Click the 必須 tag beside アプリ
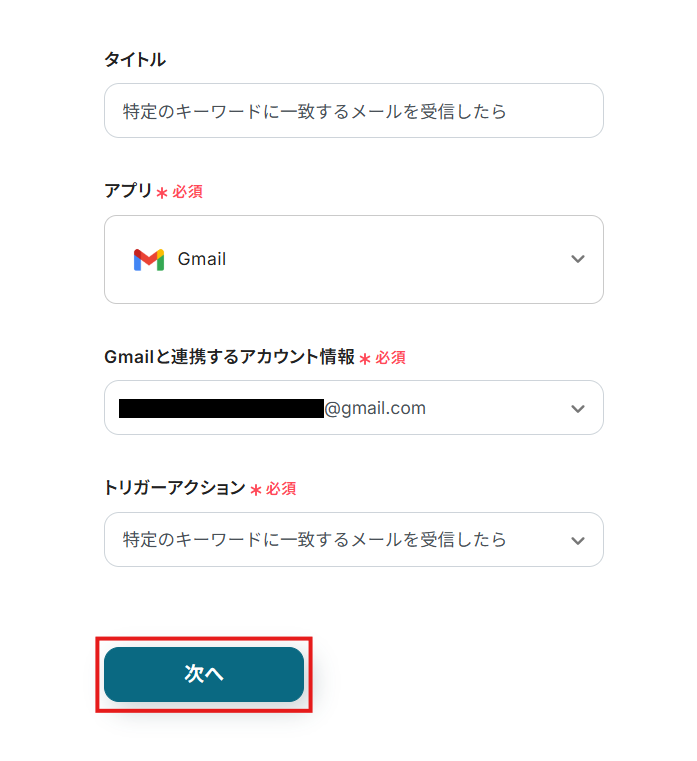The image size is (697, 761). tap(187, 191)
